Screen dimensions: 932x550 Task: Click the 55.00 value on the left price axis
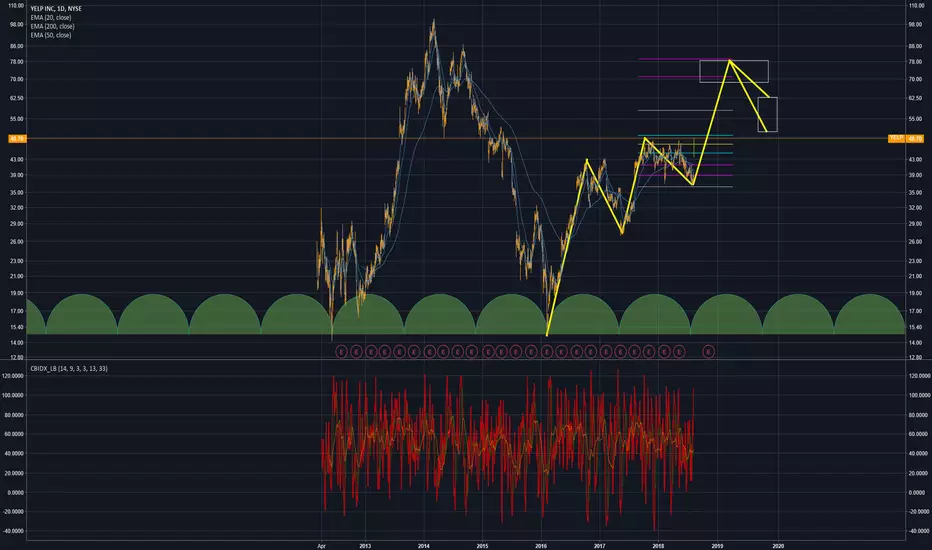[17, 120]
